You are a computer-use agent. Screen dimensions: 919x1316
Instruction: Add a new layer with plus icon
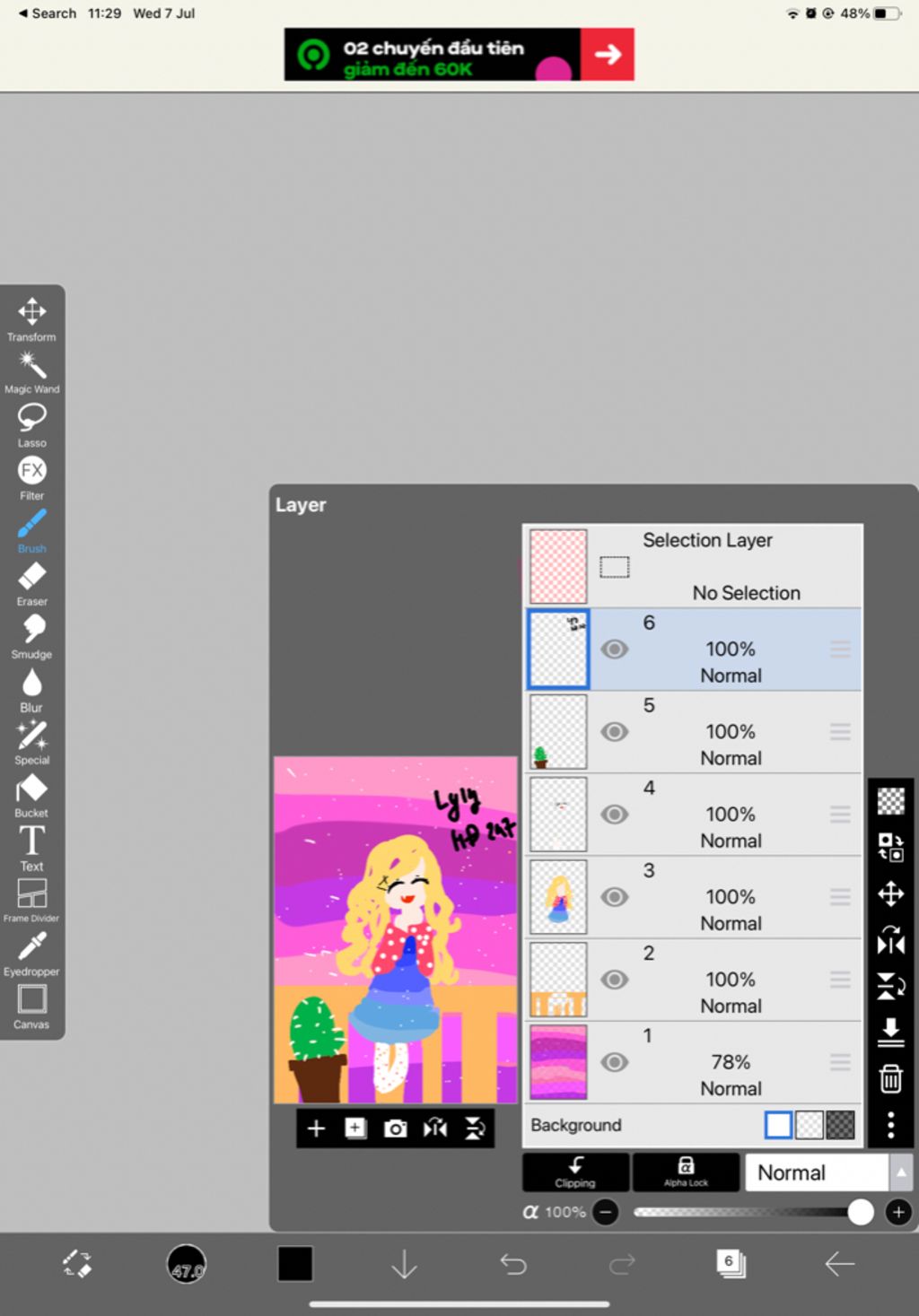click(x=316, y=1129)
